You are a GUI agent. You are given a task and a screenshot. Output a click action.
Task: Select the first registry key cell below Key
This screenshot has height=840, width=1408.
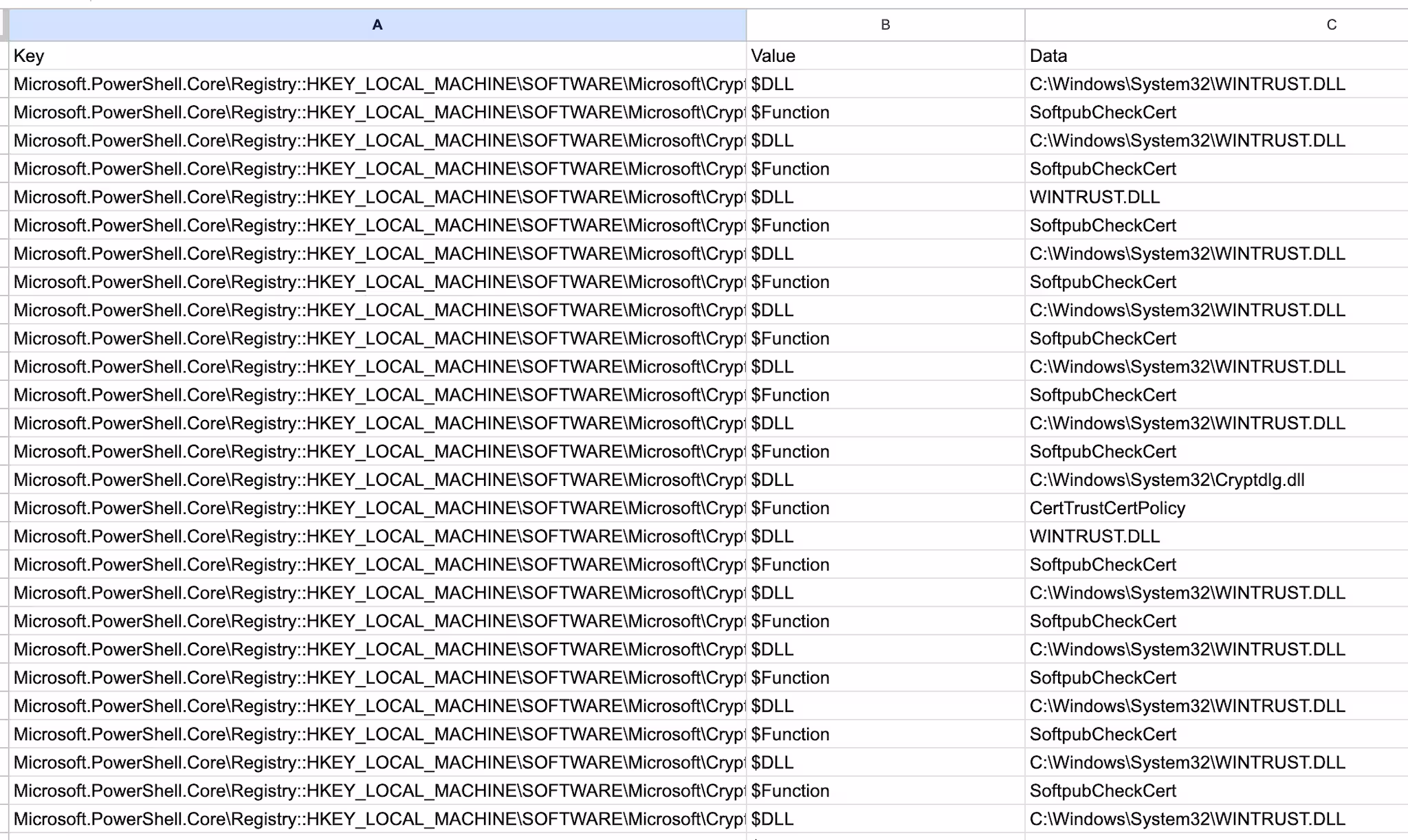point(377,84)
